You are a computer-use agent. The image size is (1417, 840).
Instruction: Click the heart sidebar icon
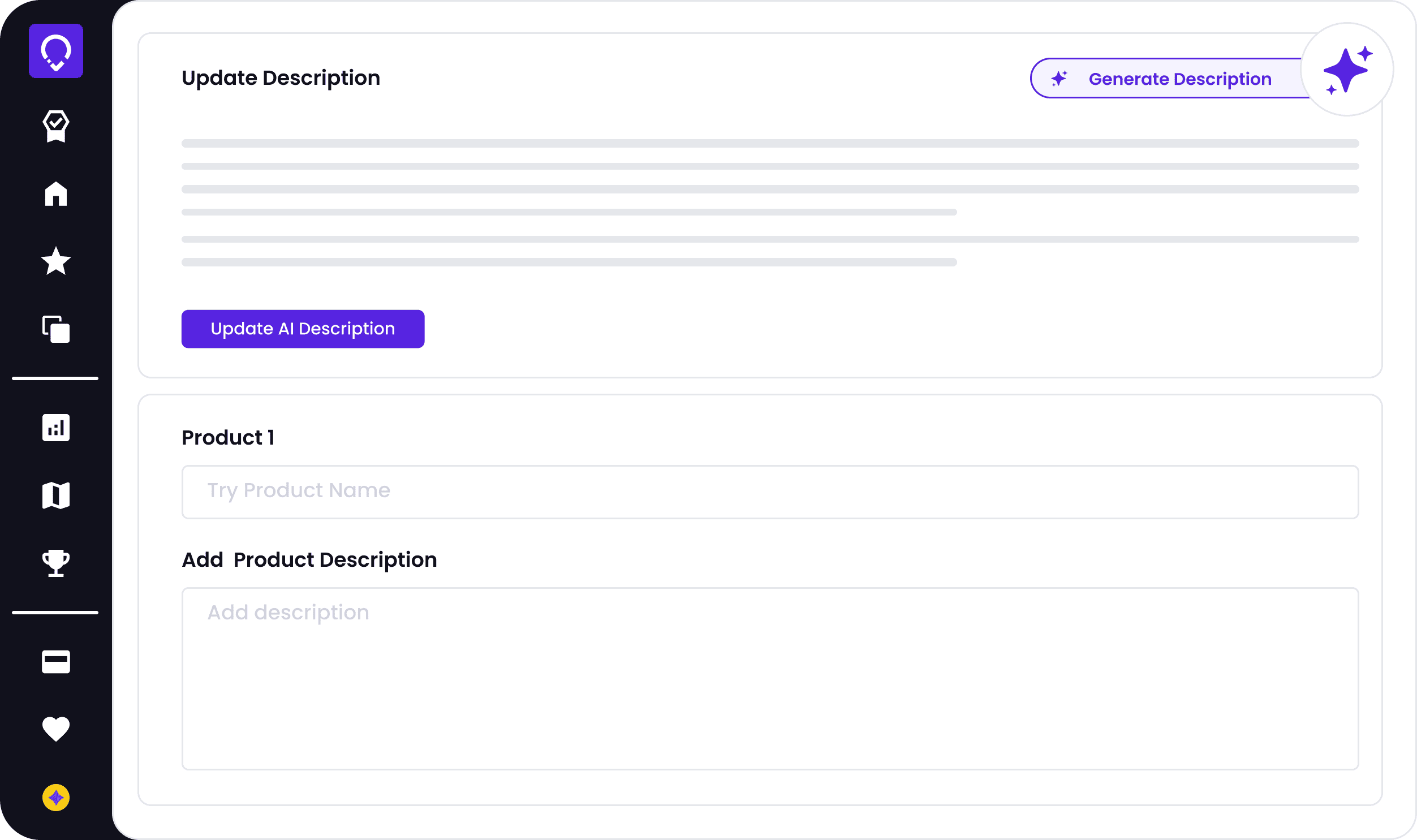tap(56, 729)
